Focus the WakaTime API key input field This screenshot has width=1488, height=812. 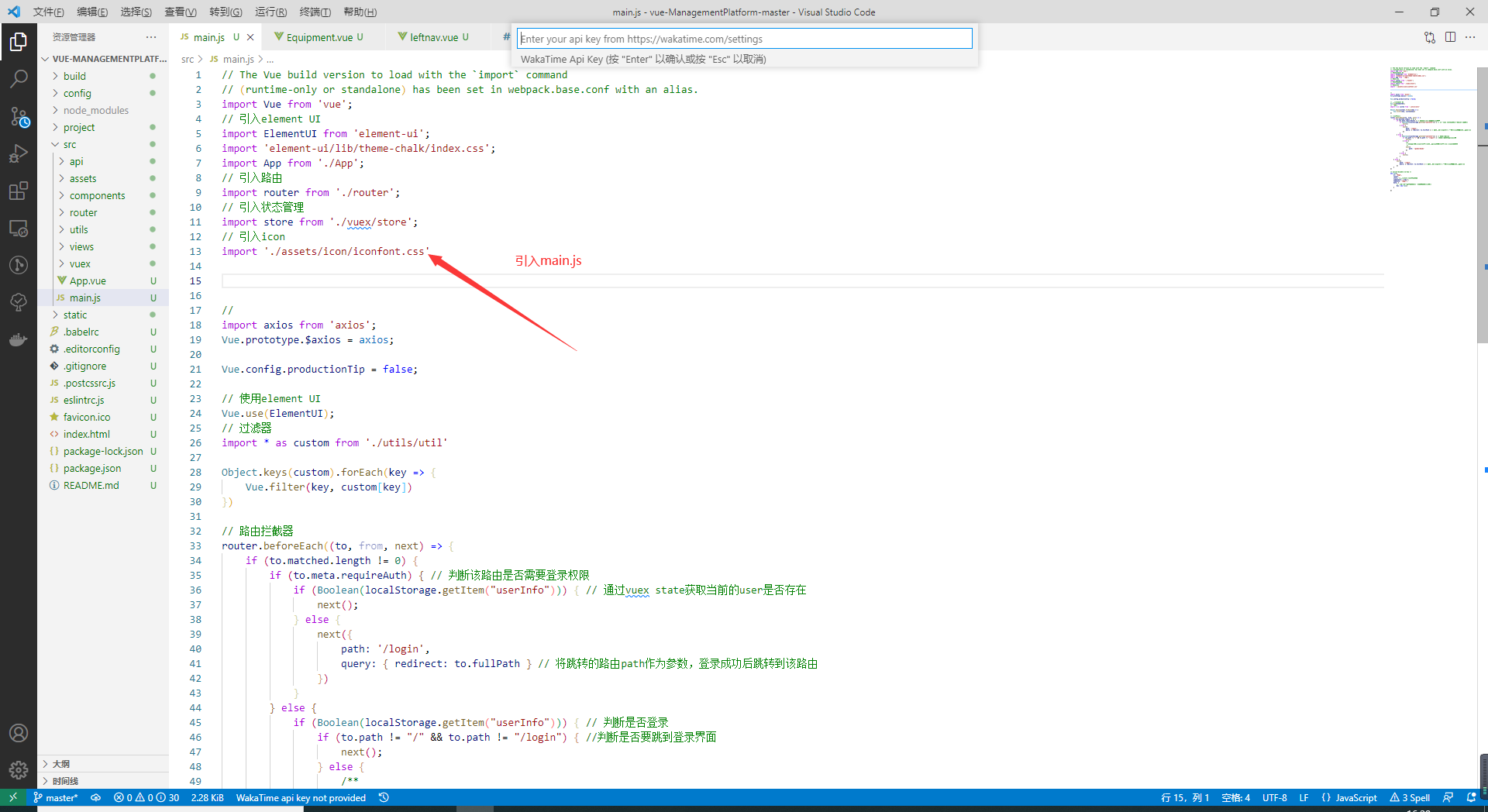745,39
